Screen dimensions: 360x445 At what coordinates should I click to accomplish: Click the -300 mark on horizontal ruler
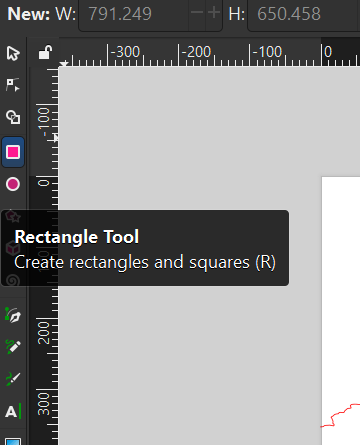pyautogui.click(x=125, y=52)
